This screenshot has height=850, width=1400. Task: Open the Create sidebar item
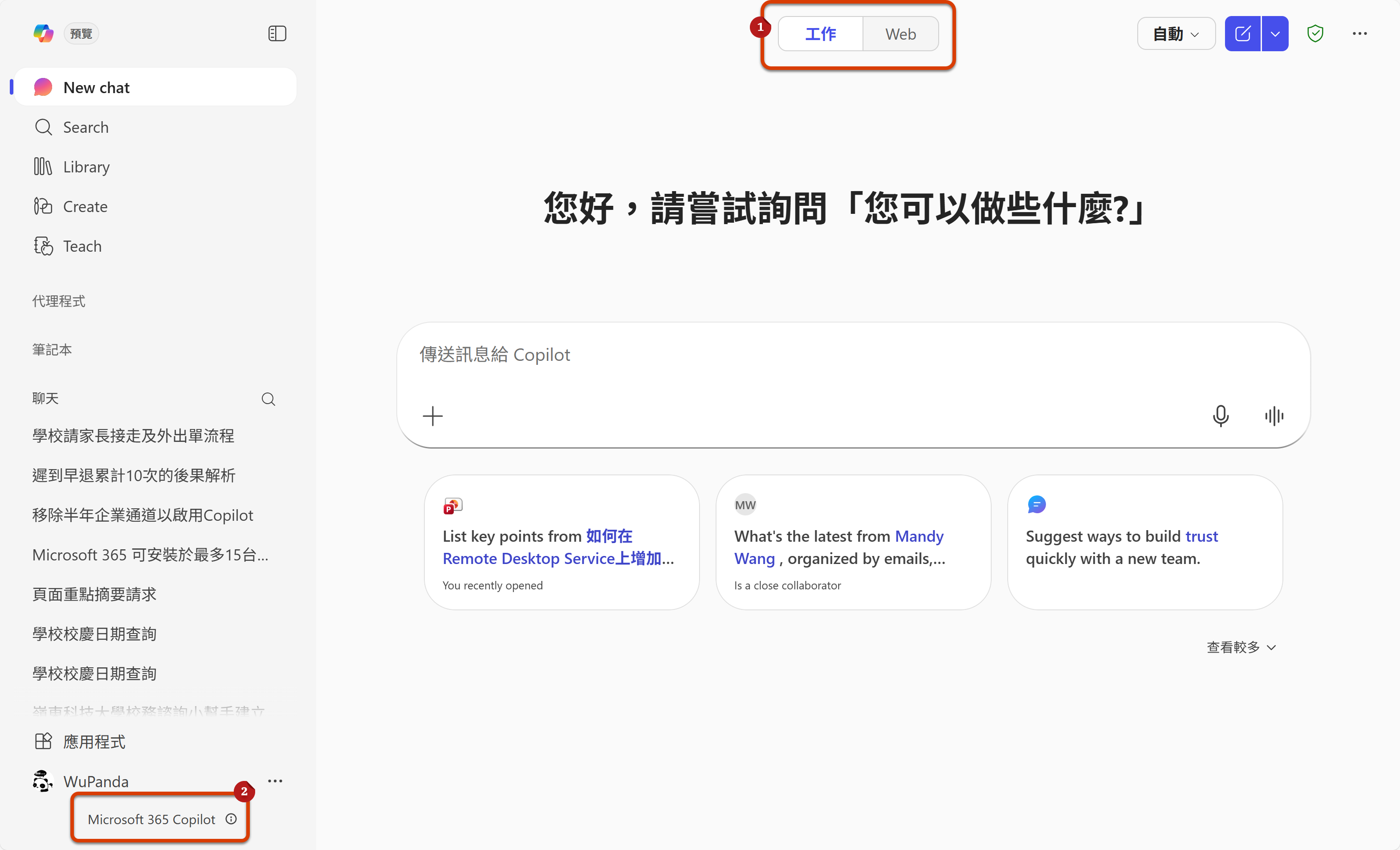[x=85, y=206]
